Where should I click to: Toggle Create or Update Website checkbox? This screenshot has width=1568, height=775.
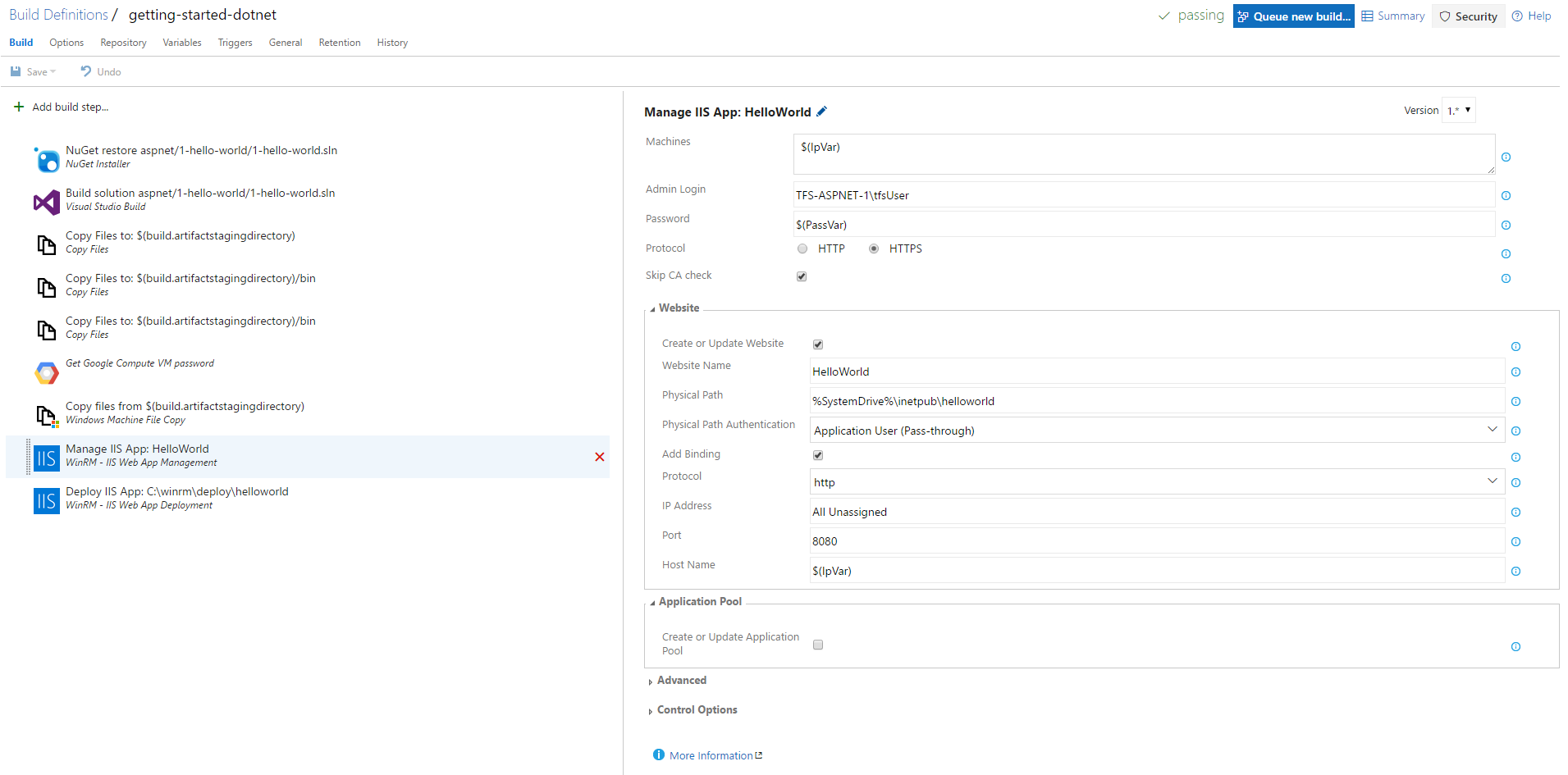(x=818, y=344)
